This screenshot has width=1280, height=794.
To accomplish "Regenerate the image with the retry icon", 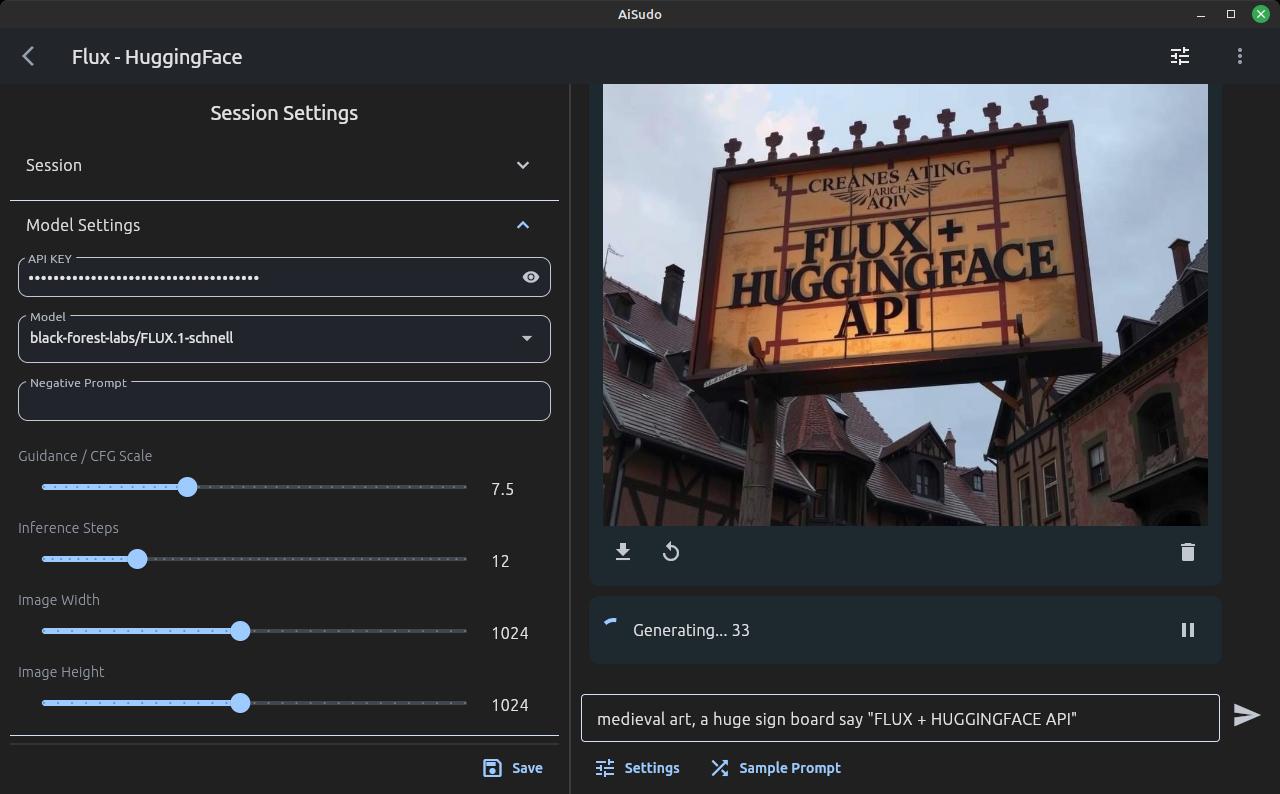I will click(x=671, y=552).
